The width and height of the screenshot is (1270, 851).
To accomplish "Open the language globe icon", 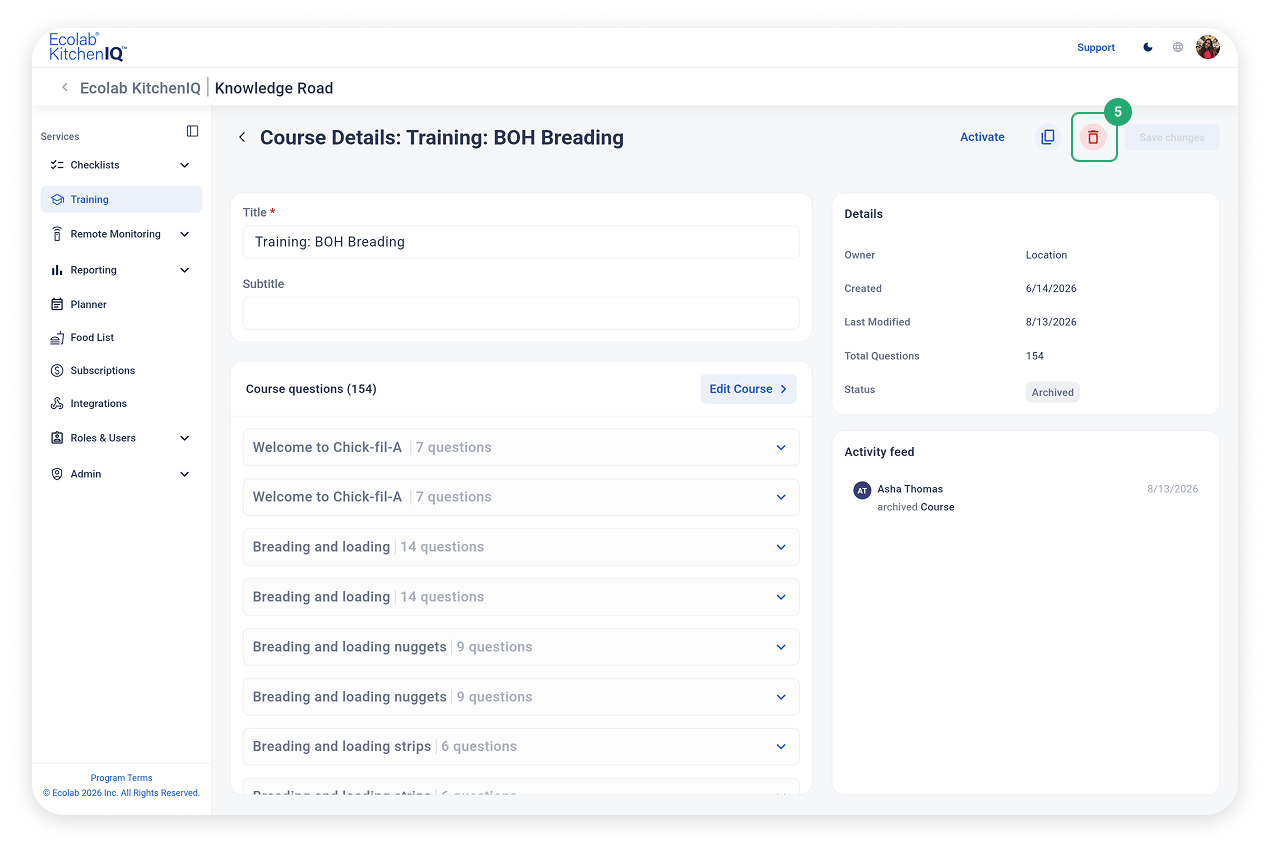I will [1178, 47].
